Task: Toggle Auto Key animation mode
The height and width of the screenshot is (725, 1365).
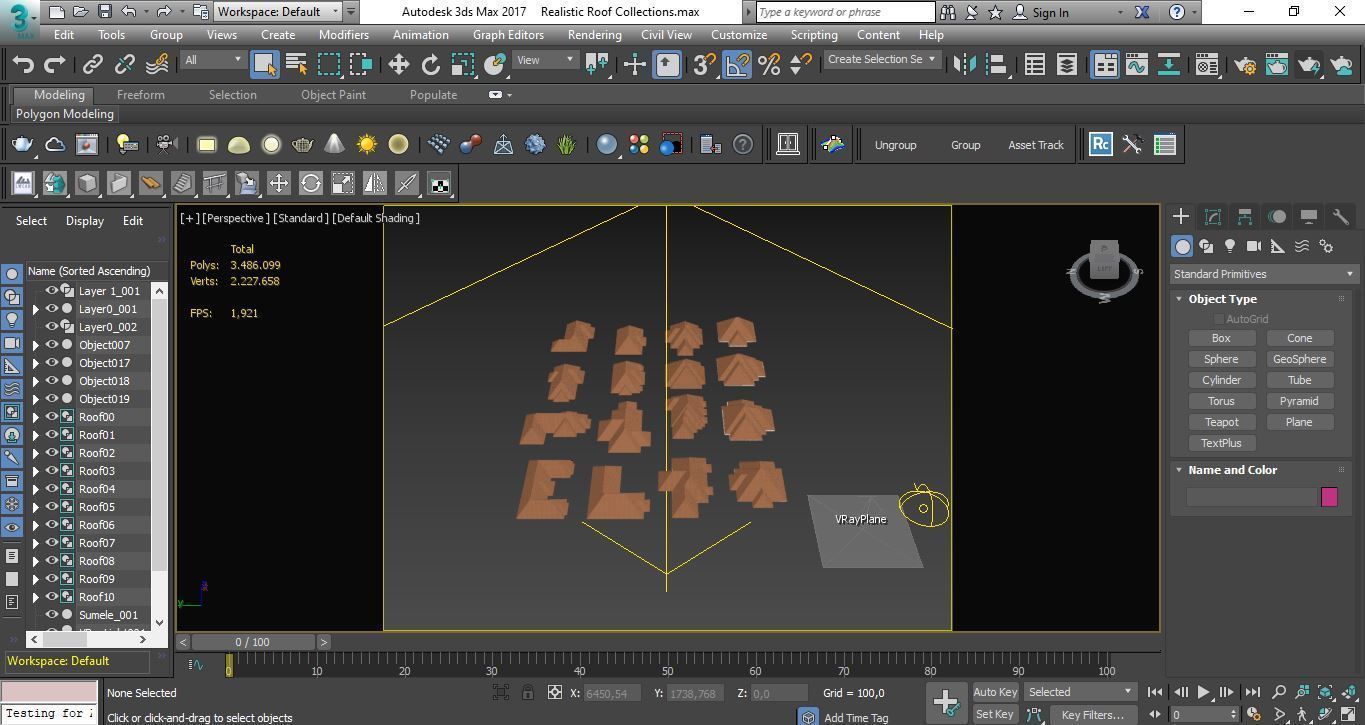Action: click(995, 692)
